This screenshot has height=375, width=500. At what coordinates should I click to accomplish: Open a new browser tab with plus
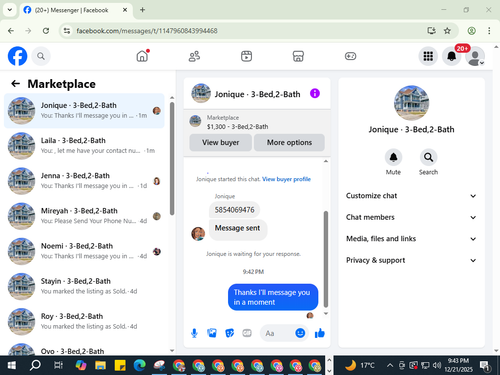(x=142, y=10)
